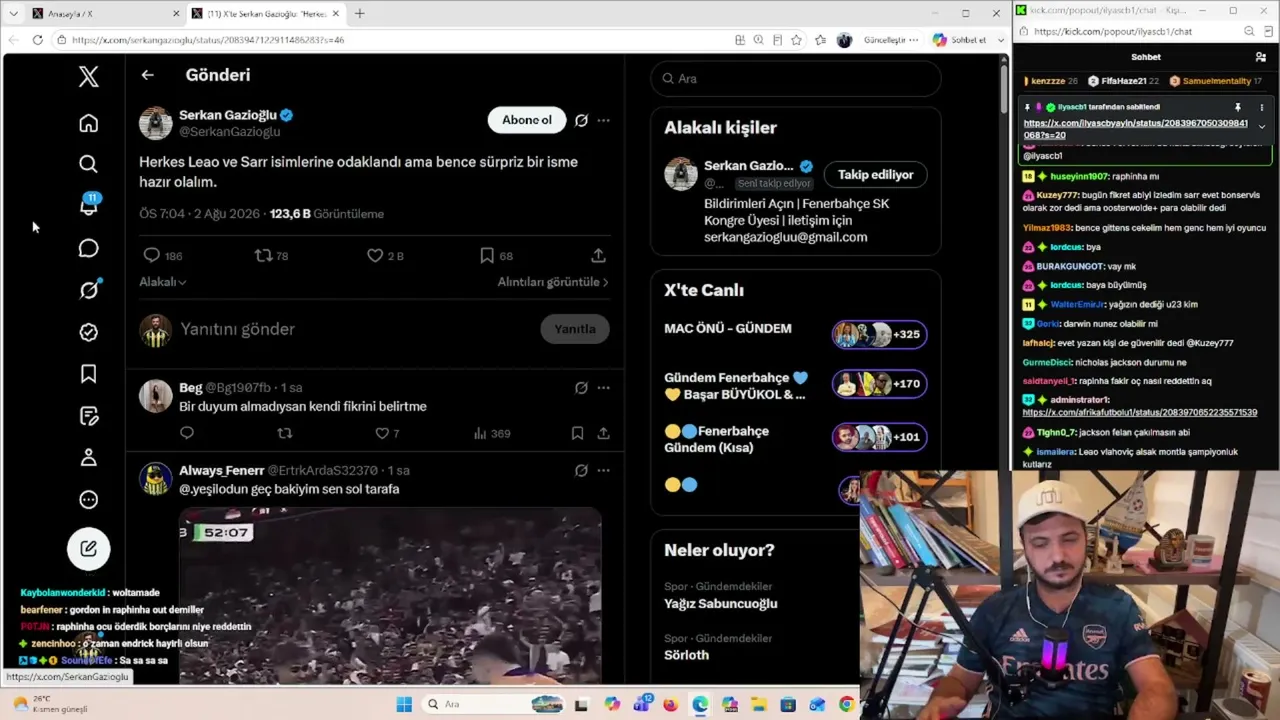View quotes via Alıntıları görüntüle

pyautogui.click(x=553, y=282)
